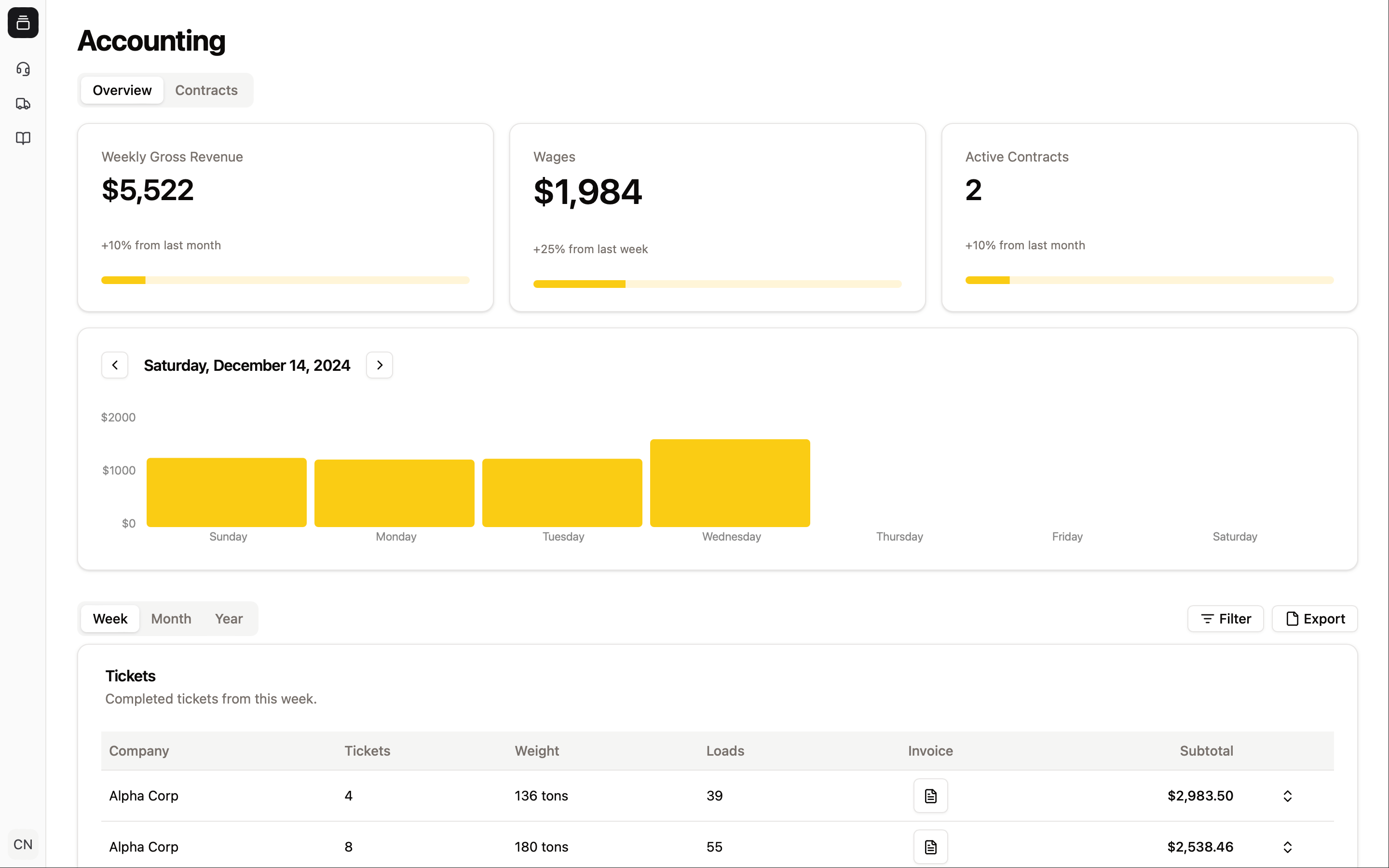Open the book accounting icon in sidebar
This screenshot has width=1389, height=868.
coord(23,138)
